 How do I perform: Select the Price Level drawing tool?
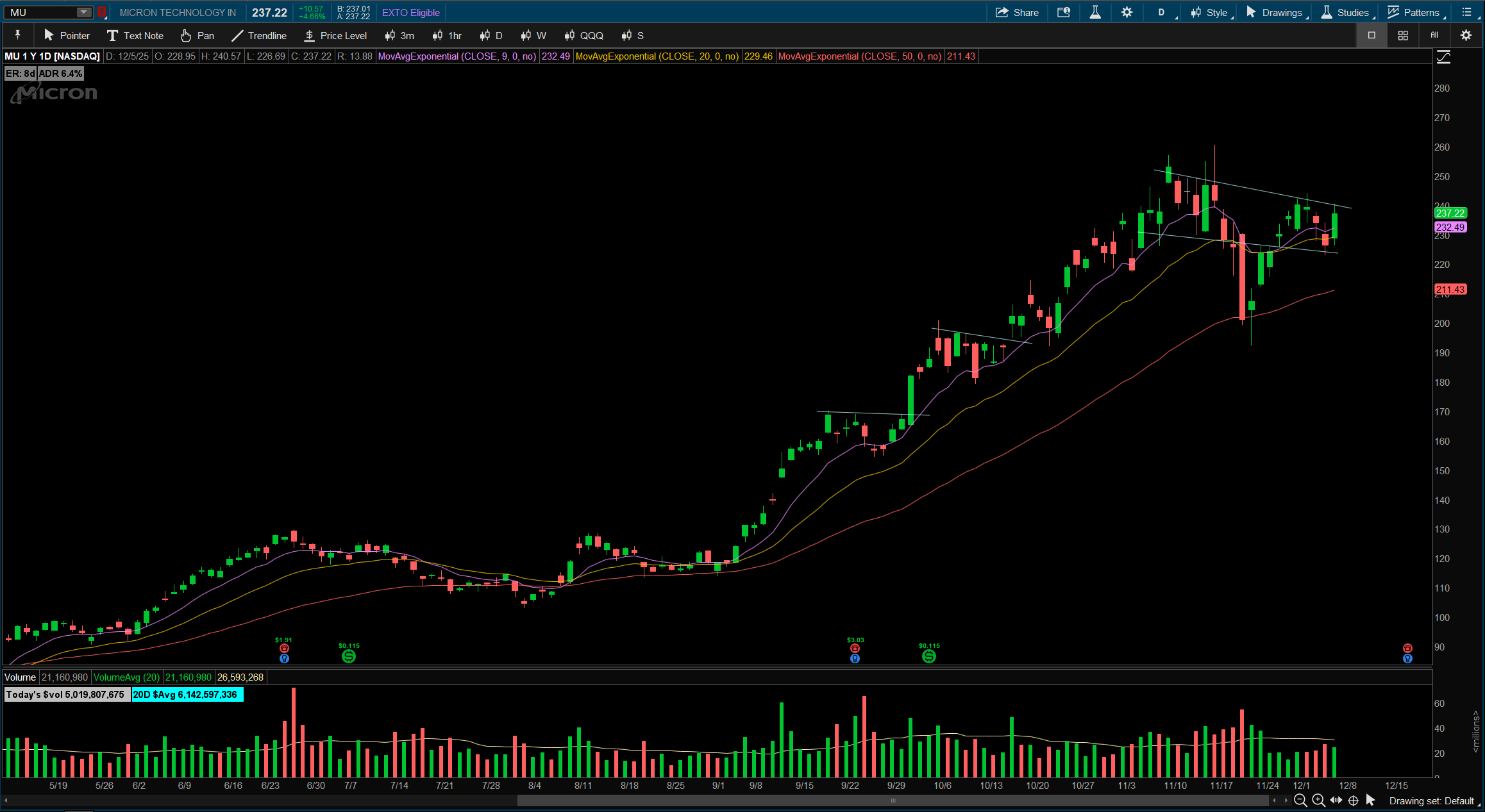coord(335,35)
